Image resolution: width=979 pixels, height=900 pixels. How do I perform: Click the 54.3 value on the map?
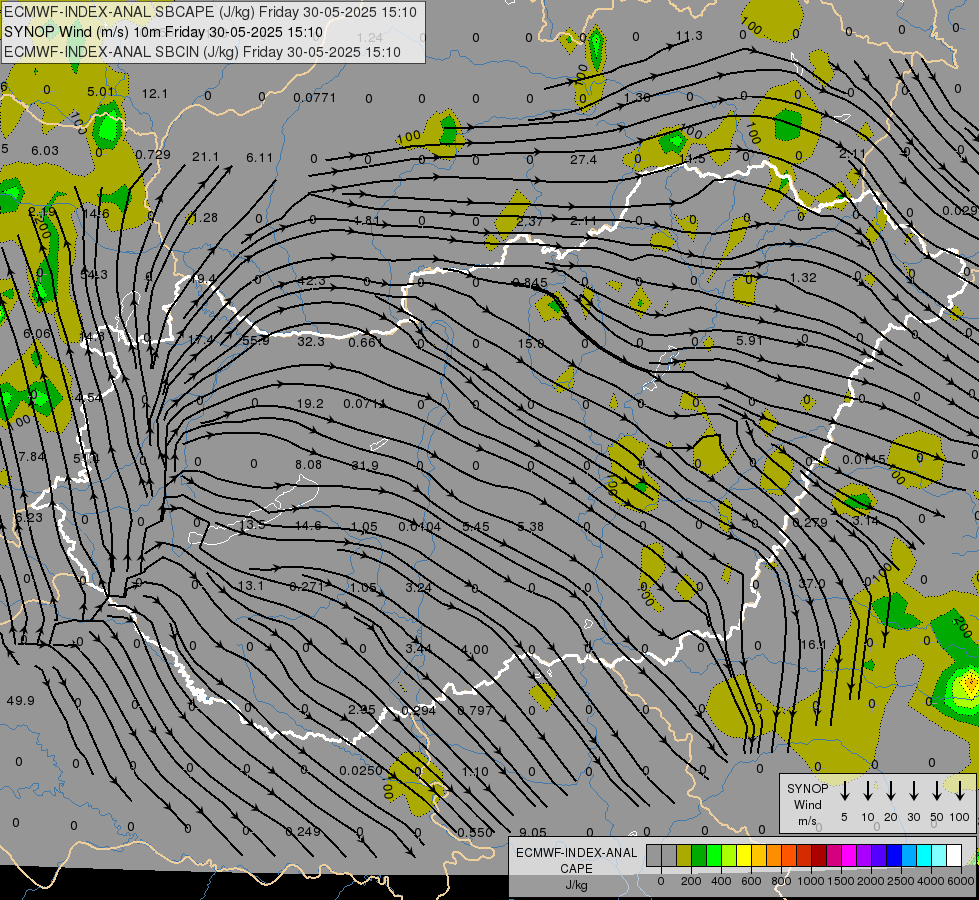(x=94, y=275)
